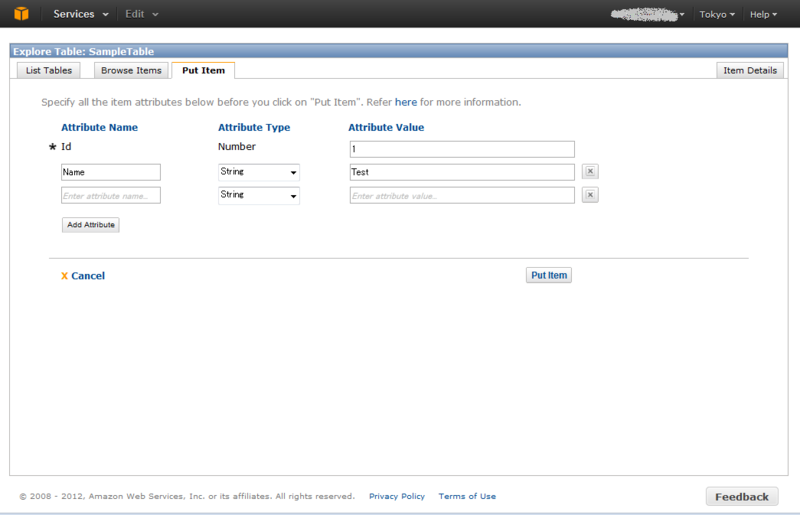Focus the value field containing Test
800x515 pixels.
click(x=462, y=172)
